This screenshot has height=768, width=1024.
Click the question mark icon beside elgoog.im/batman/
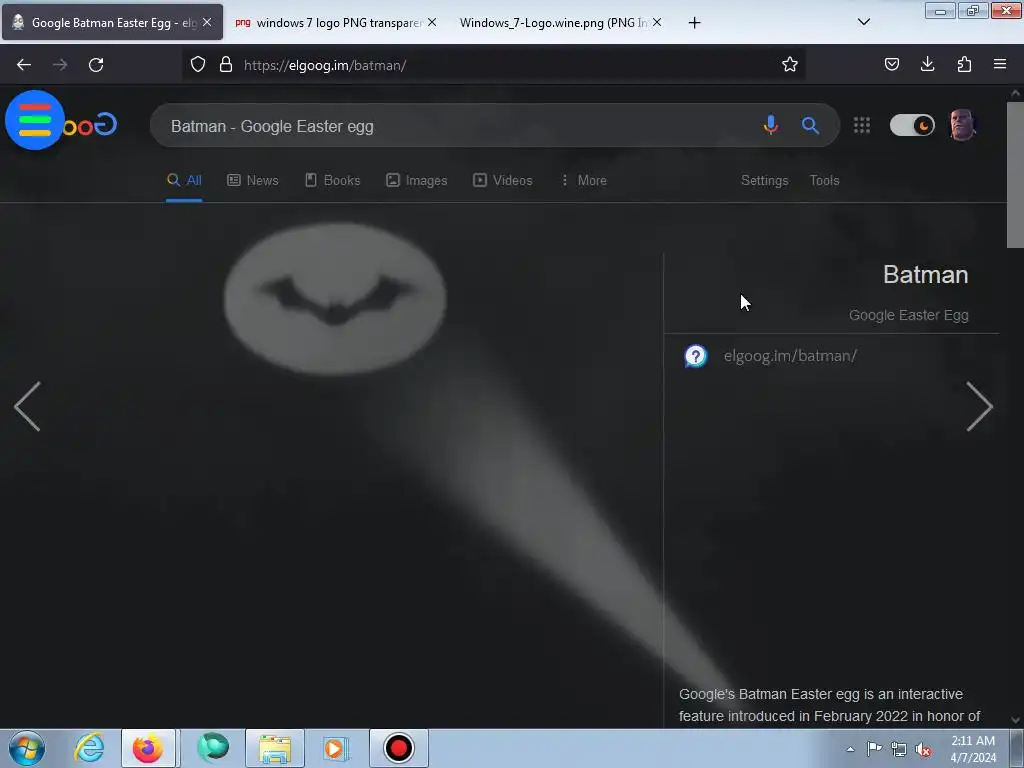click(696, 356)
